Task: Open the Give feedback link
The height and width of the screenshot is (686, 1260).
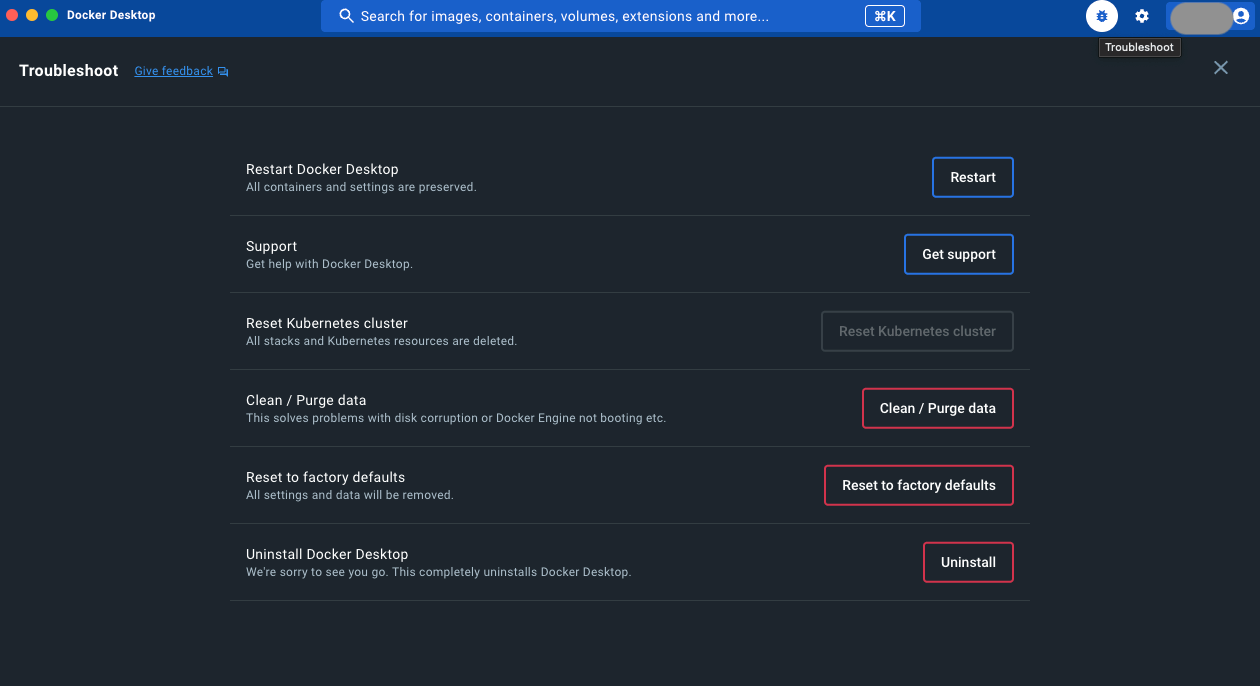Action: point(174,71)
